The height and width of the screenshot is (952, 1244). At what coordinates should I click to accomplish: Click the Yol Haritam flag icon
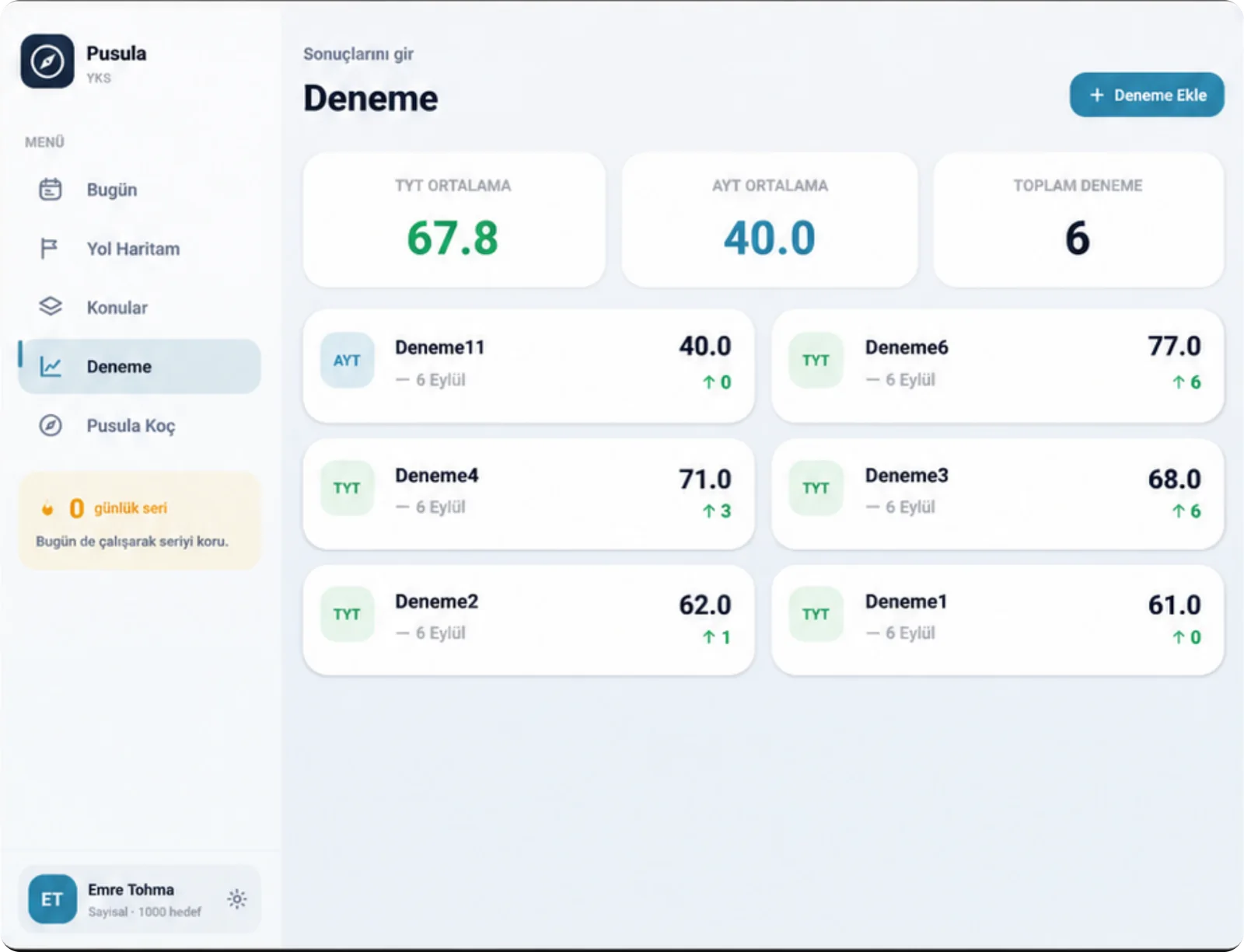coord(49,248)
